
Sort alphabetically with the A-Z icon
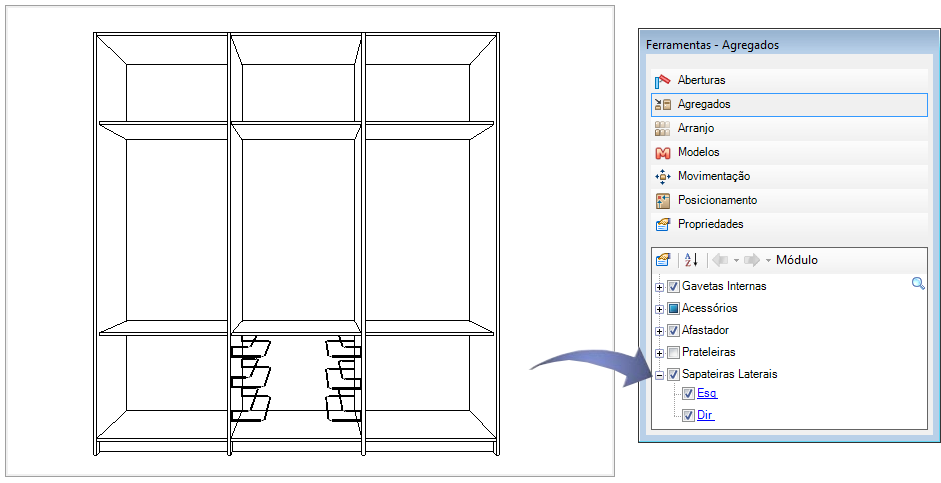tap(691, 260)
